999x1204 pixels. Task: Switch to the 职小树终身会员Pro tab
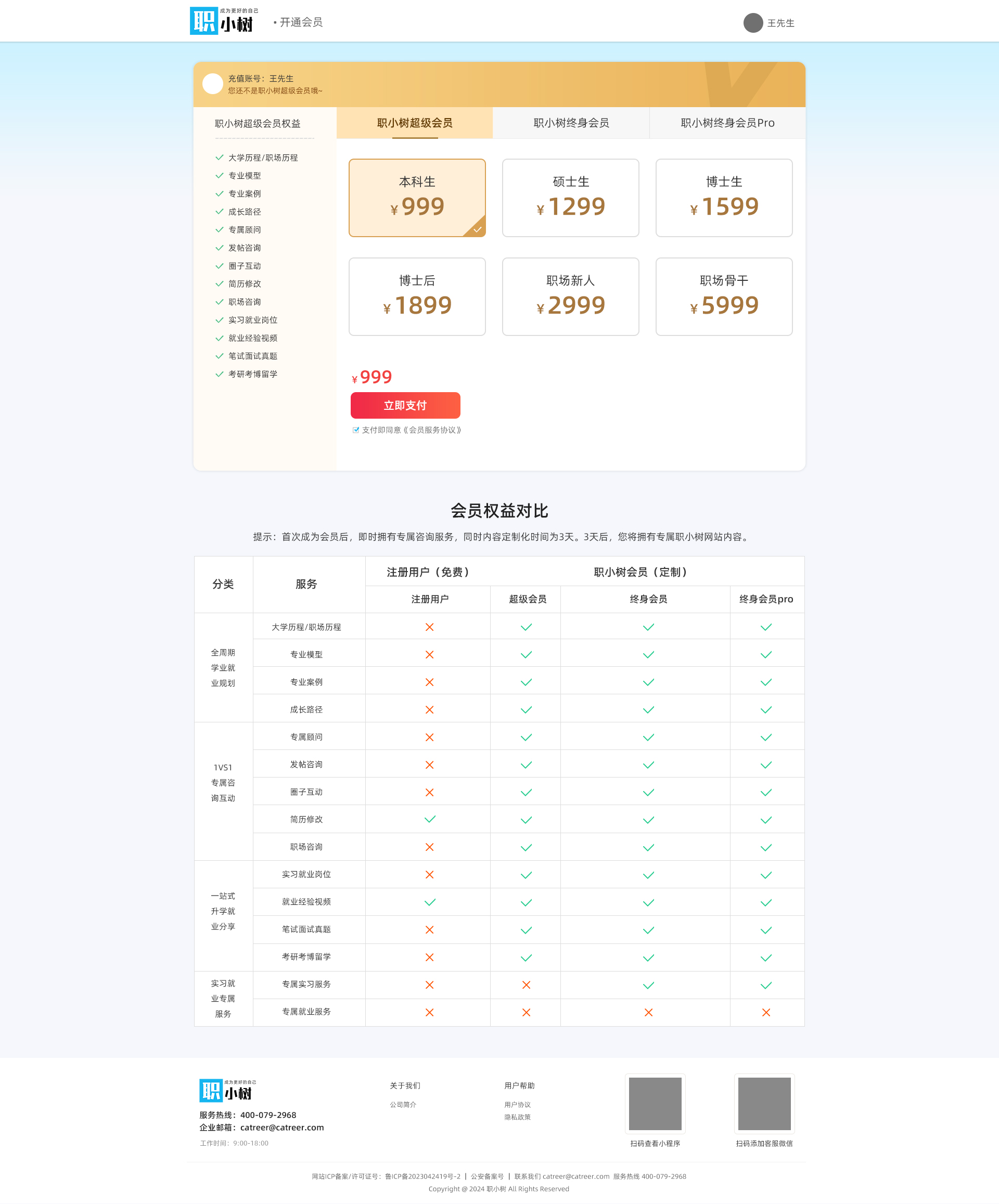[x=728, y=123]
